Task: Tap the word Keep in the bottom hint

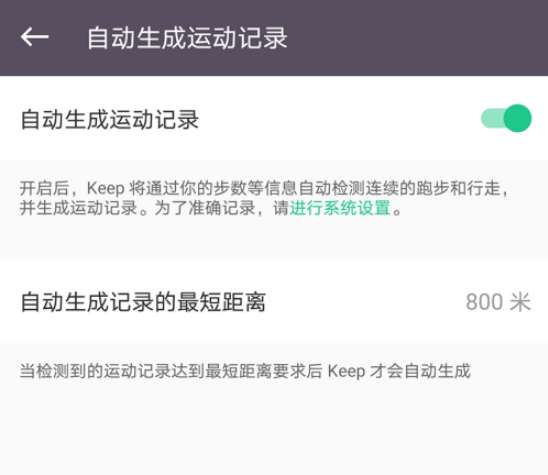Action: [346, 371]
